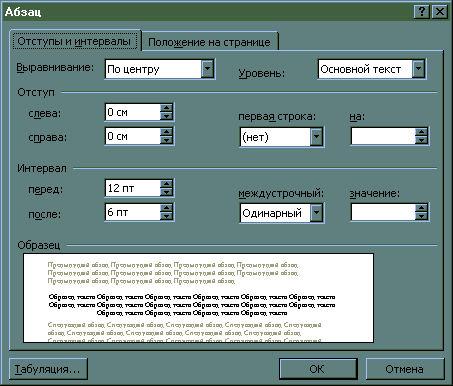Open the Уровень dropdown arrow
The width and height of the screenshot is (453, 386).
point(418,69)
